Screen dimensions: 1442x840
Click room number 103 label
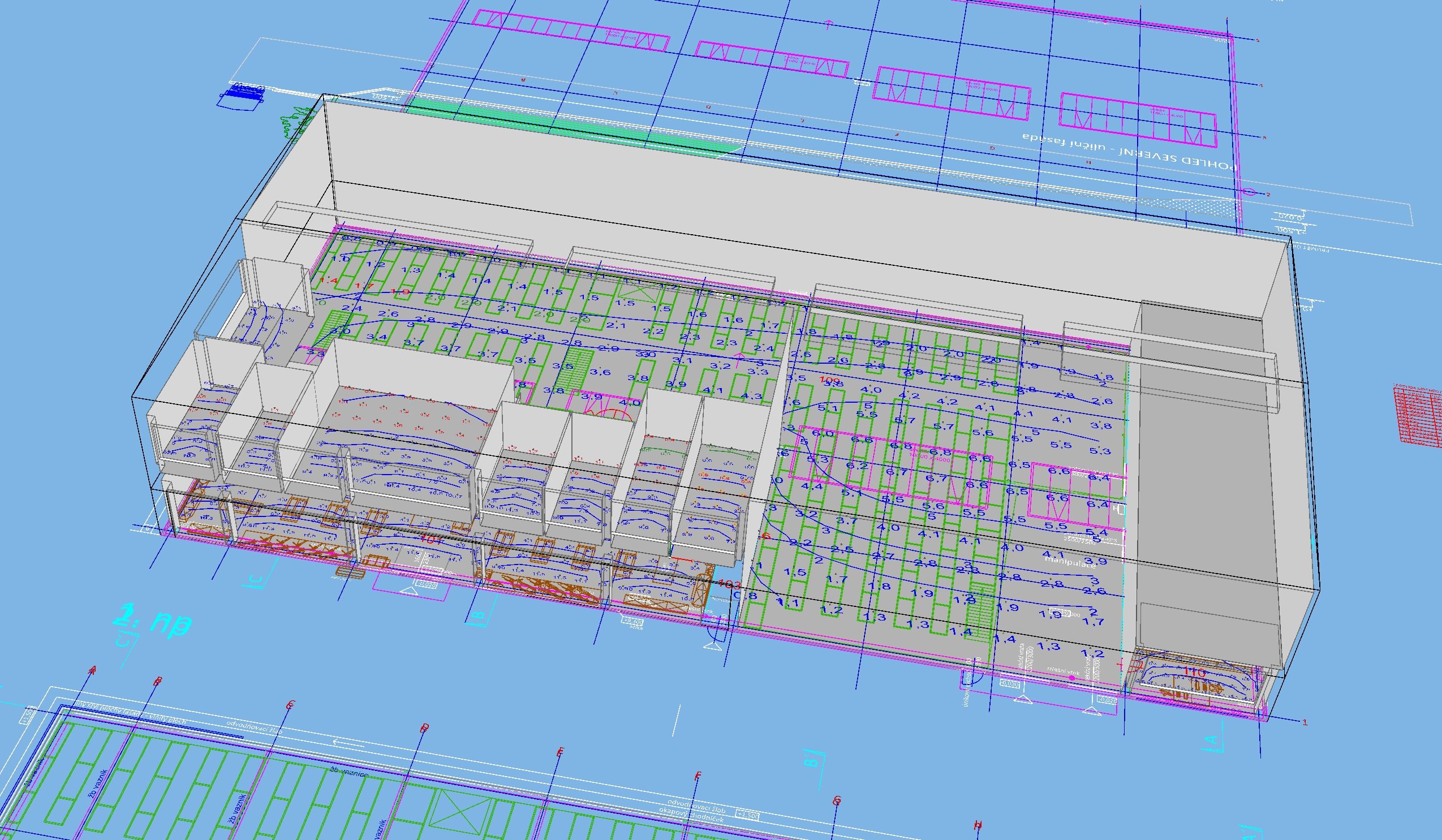tap(729, 585)
